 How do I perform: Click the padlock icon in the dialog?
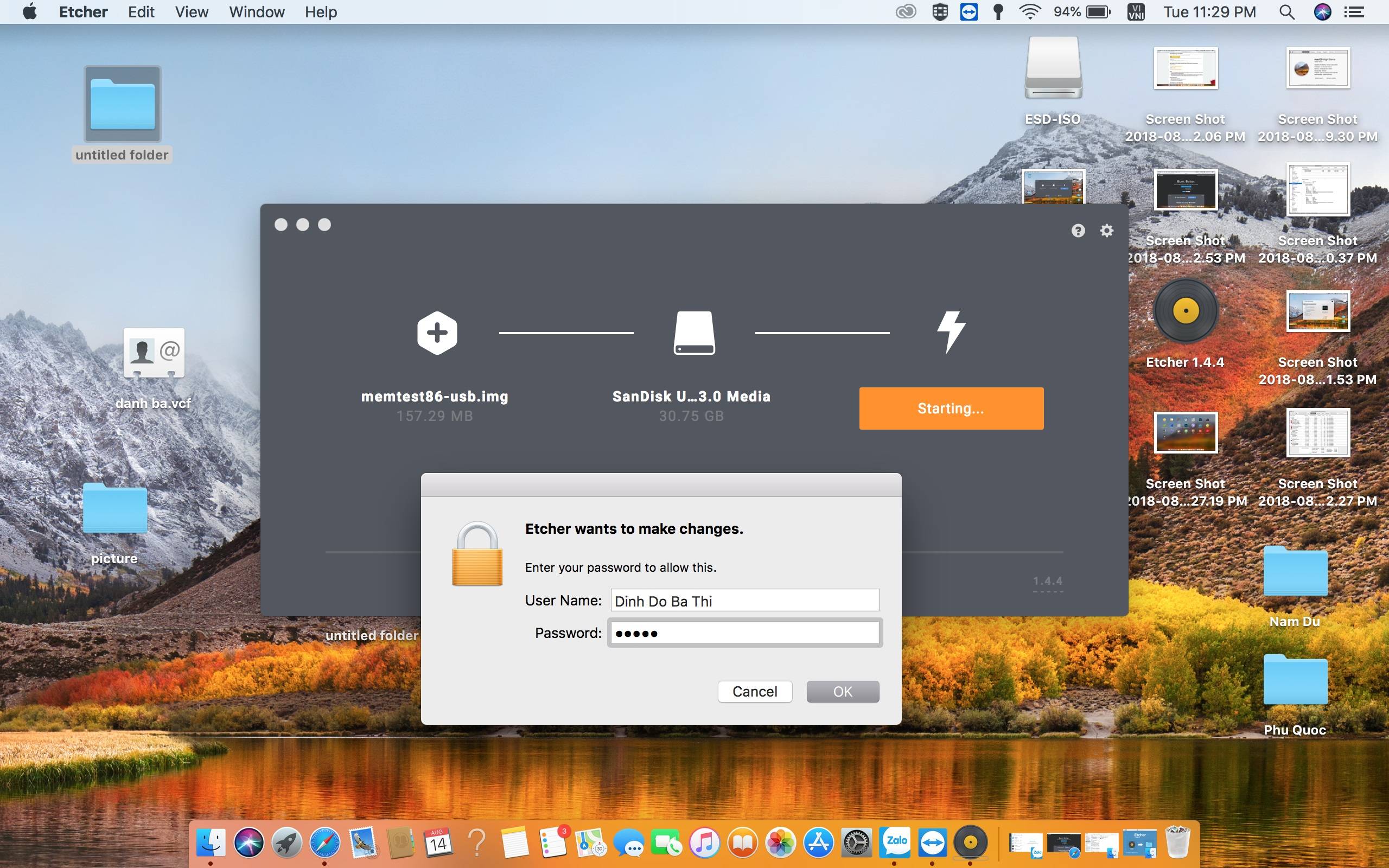click(x=477, y=553)
